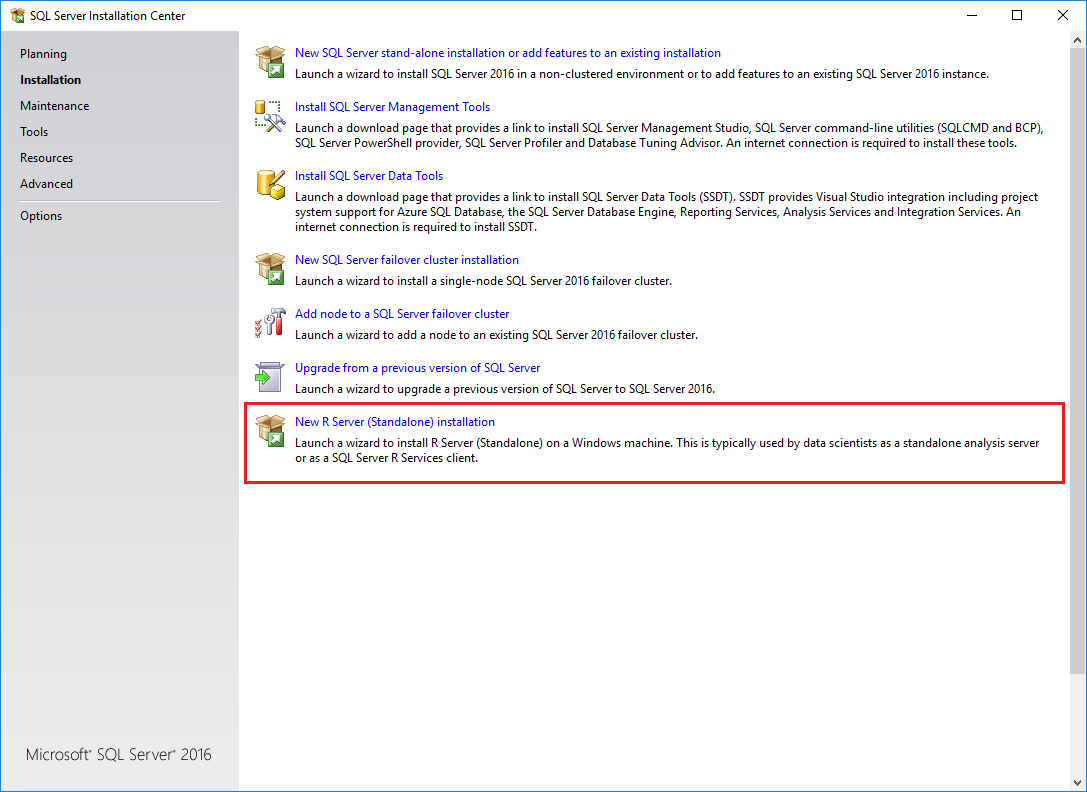Start New R Server (Standalone) installation
1087x792 pixels.
pos(395,421)
